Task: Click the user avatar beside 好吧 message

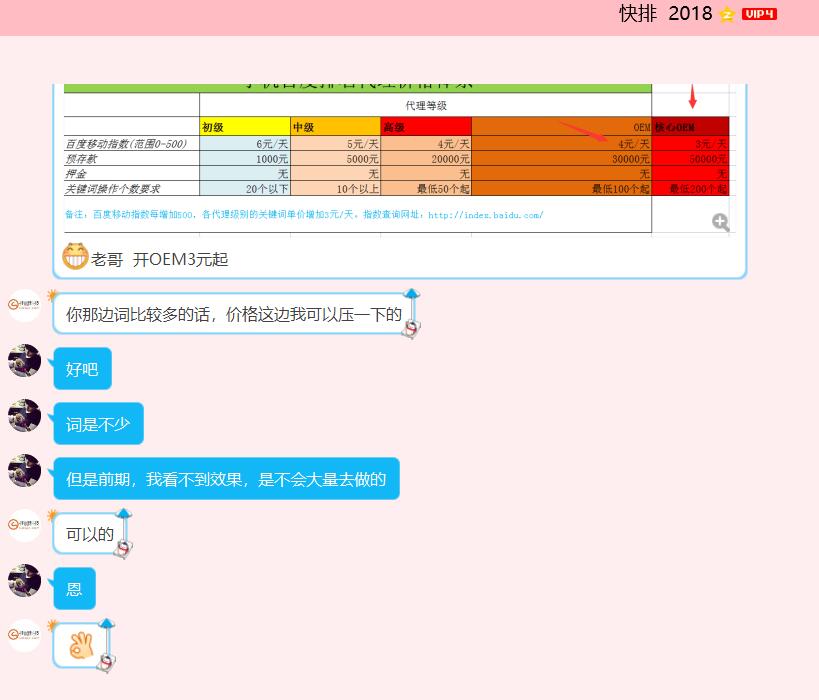Action: (24, 360)
